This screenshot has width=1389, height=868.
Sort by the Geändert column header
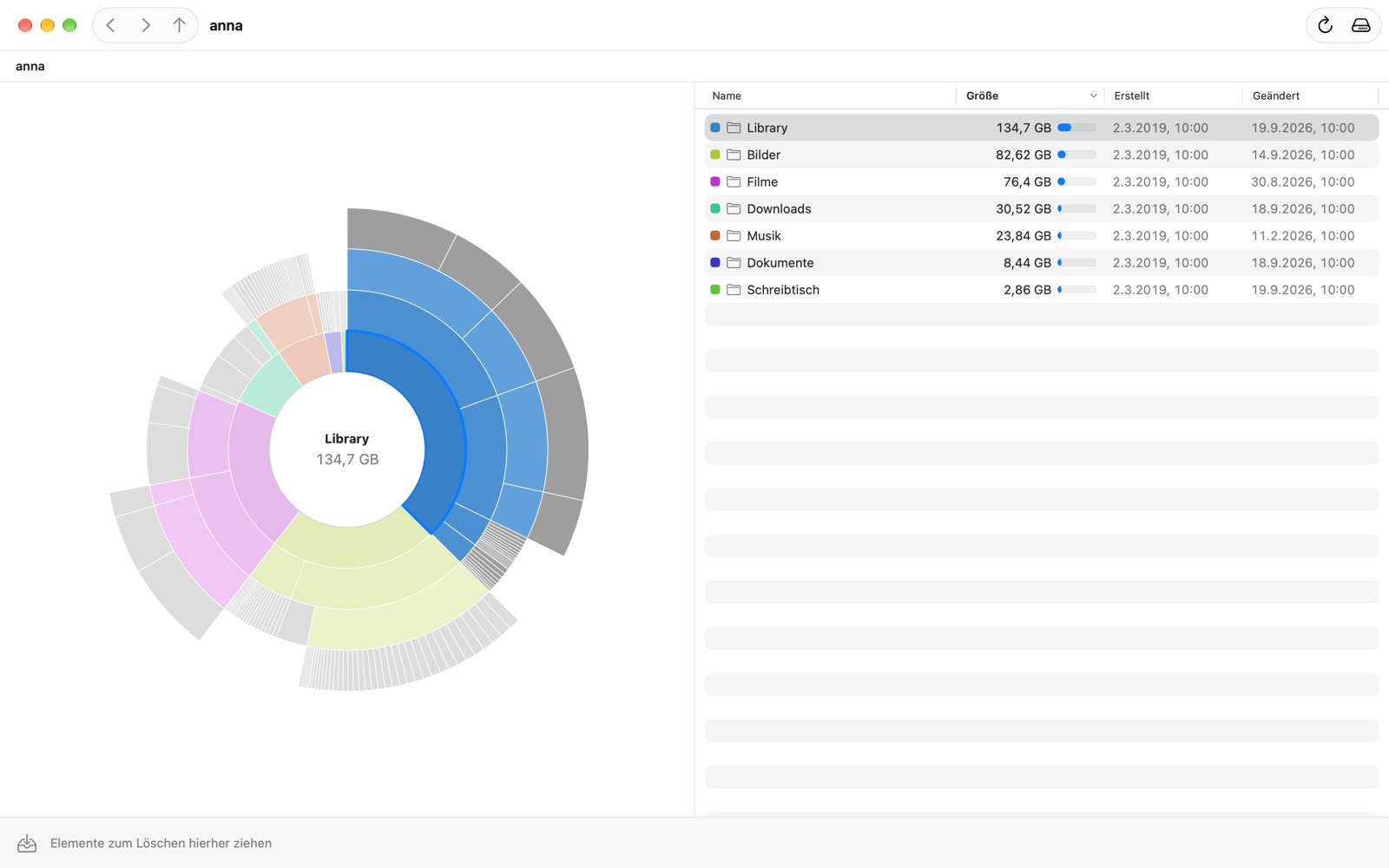coord(1275,95)
